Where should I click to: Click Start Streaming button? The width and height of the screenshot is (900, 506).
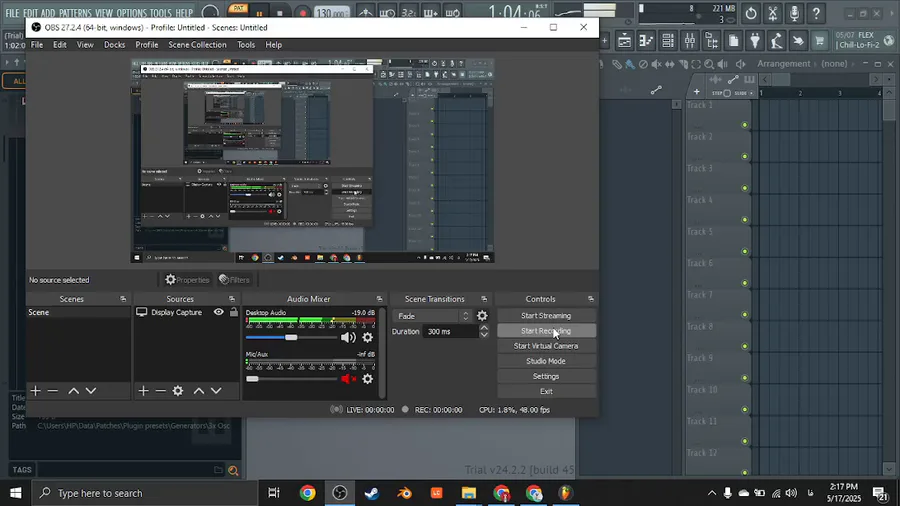pos(546,316)
